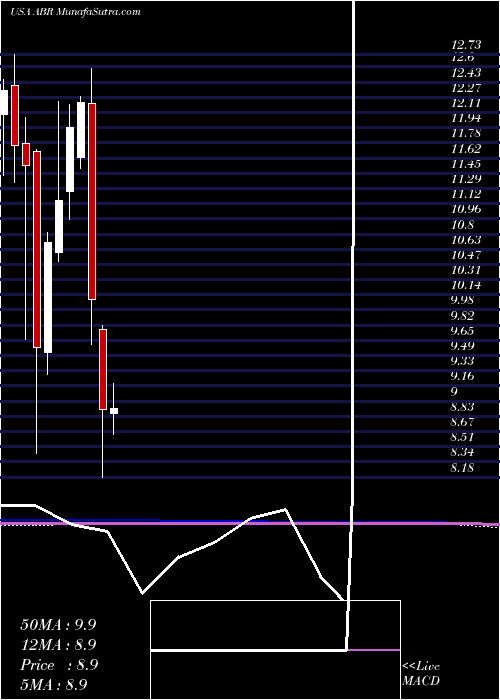The image size is (500, 700).
Task: Click the 8.34 price label
Action: point(462,453)
